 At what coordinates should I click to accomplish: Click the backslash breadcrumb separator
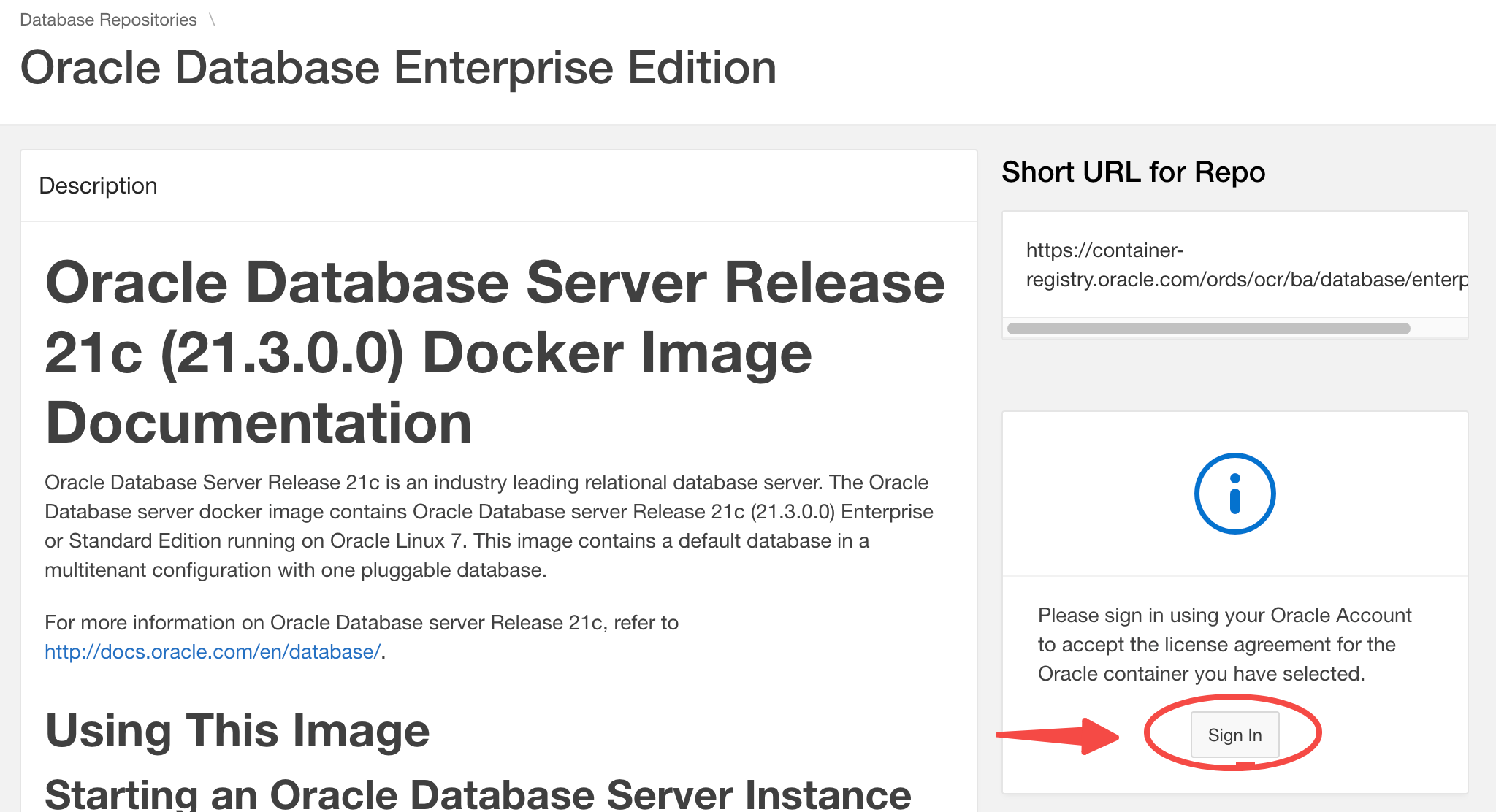[x=213, y=20]
